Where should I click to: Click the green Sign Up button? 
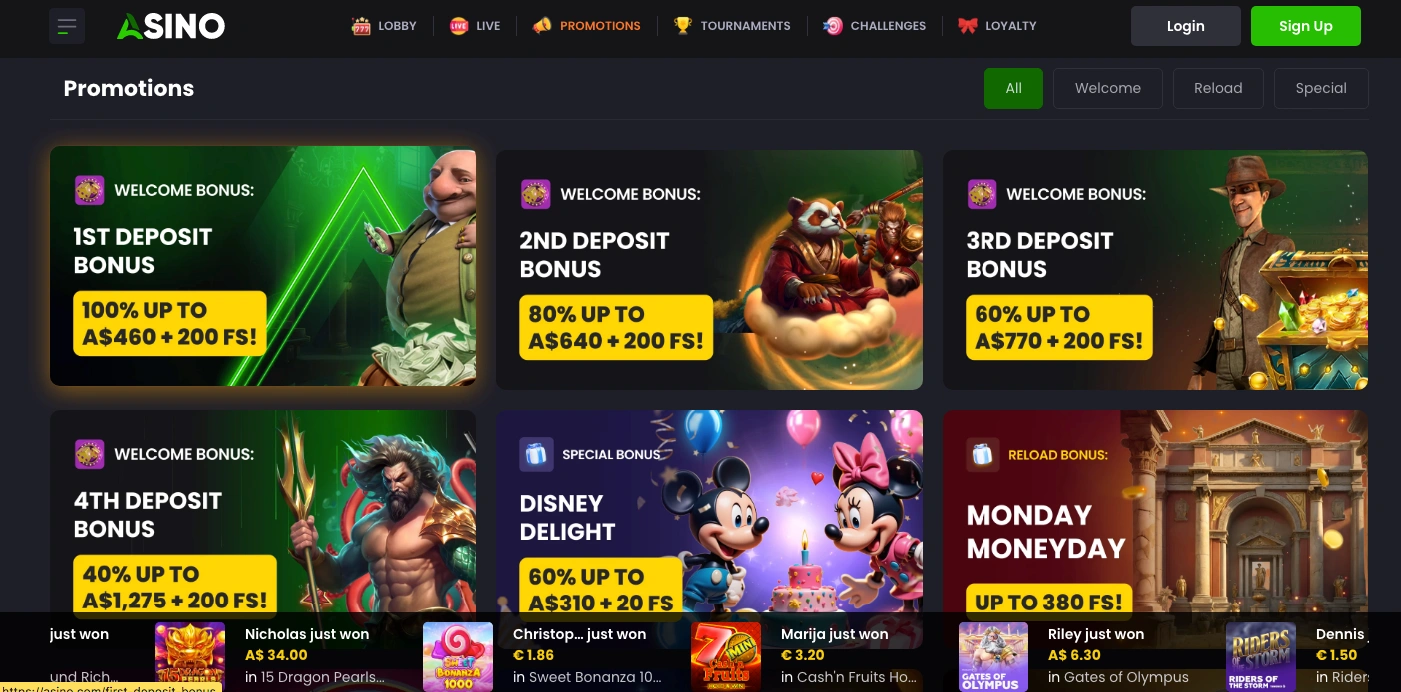pos(1306,26)
